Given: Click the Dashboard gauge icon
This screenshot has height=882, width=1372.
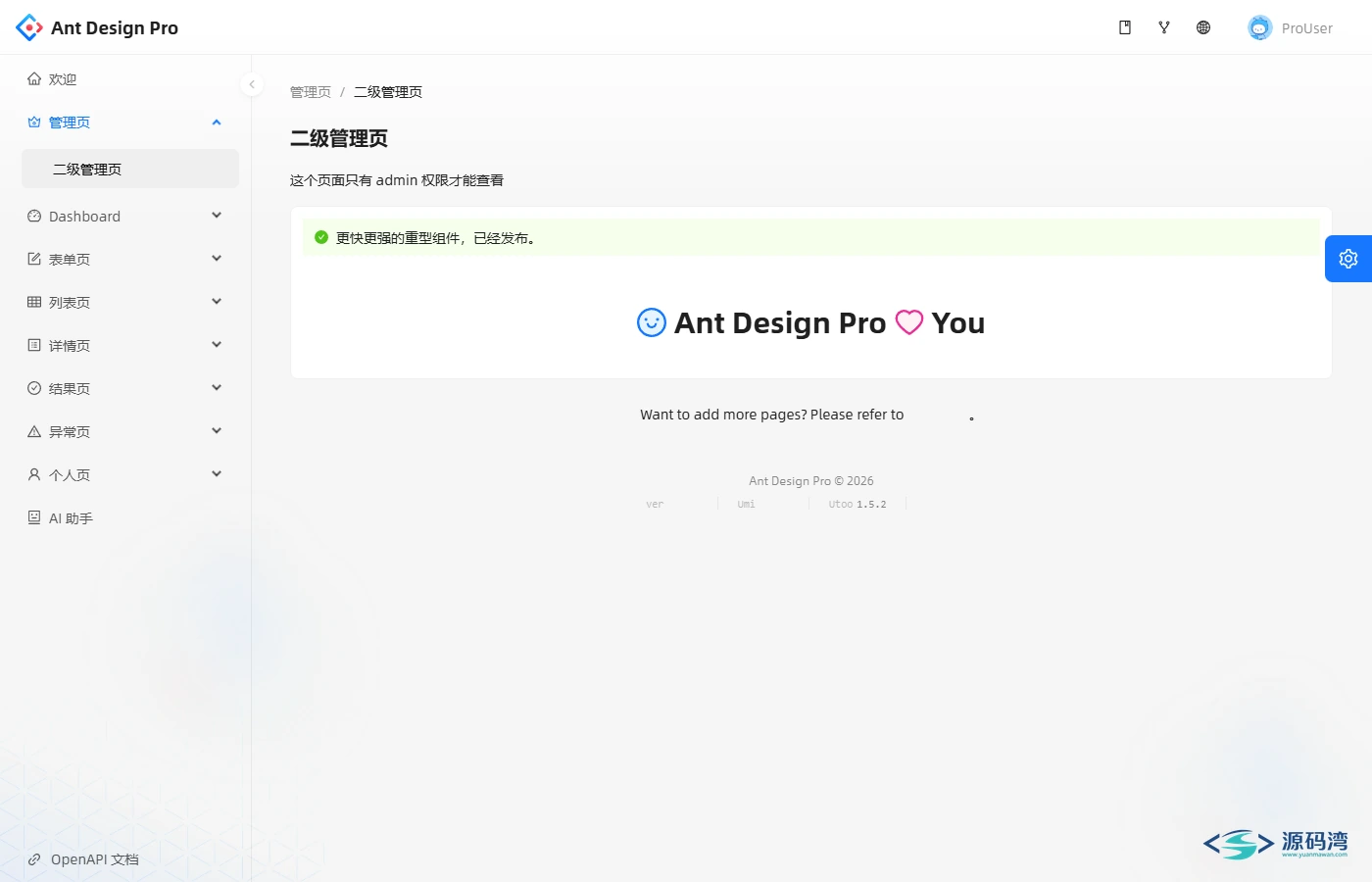Looking at the screenshot, I should (34, 217).
